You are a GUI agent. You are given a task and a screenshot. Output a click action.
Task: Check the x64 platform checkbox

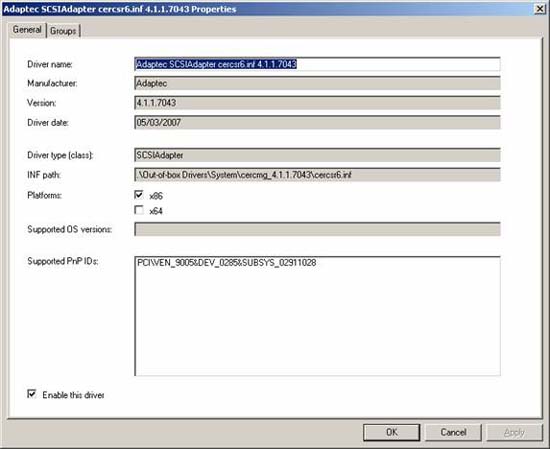tap(139, 210)
